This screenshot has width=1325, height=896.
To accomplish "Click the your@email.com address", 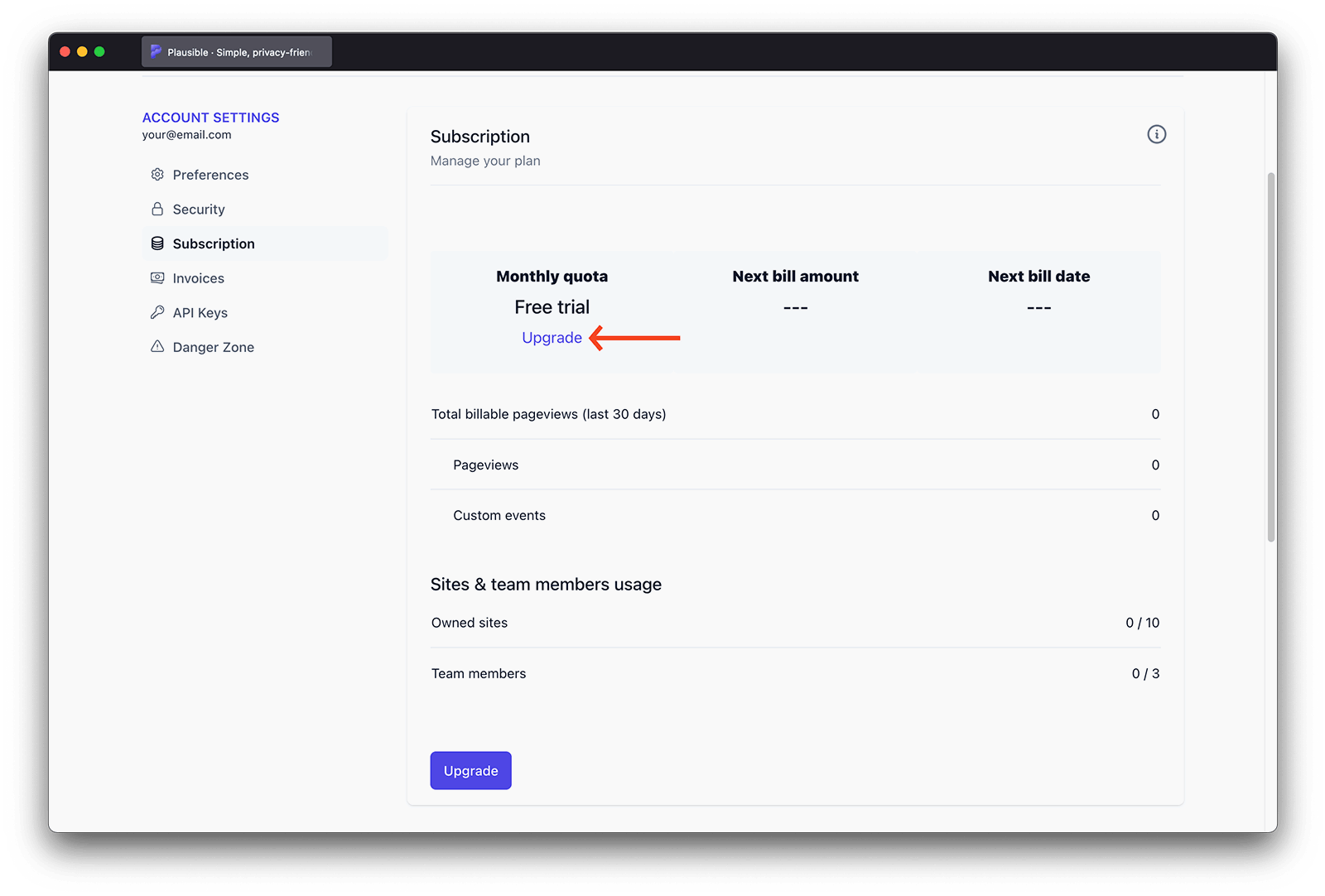I will [x=186, y=134].
